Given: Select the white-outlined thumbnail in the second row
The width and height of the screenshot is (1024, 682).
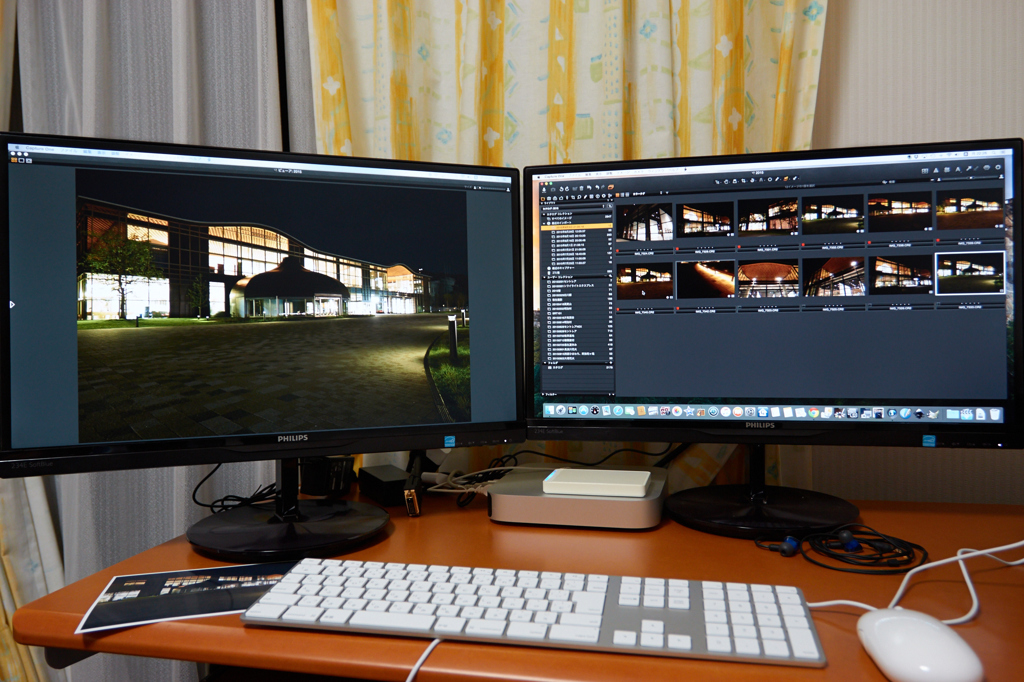Looking at the screenshot, I should (969, 274).
